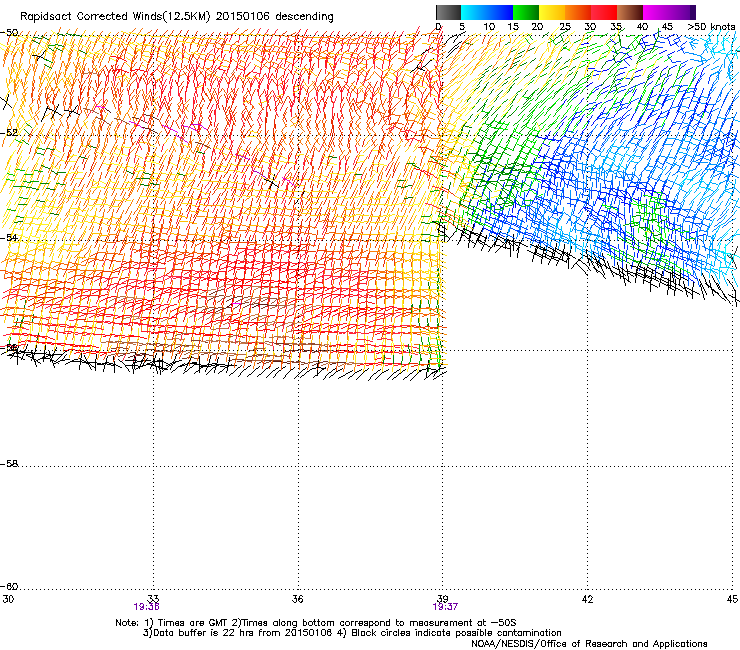Click the '-60' latitude axis label

9,586
